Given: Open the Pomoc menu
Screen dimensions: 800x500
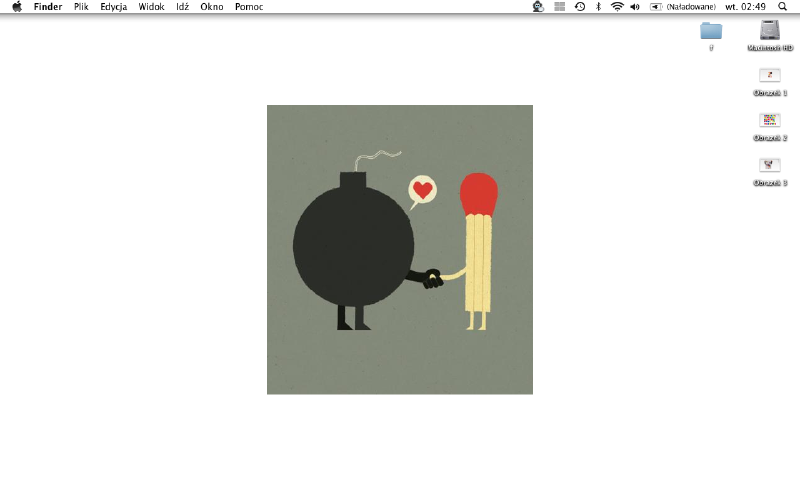Looking at the screenshot, I should [249, 6].
